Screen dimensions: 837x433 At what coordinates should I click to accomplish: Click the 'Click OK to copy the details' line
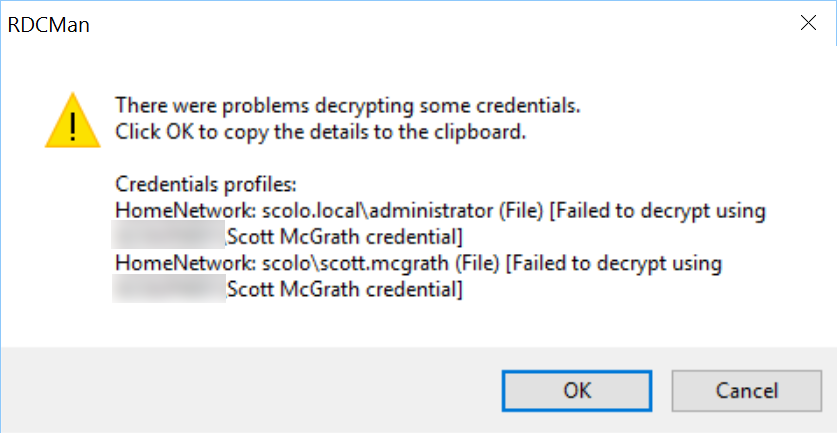(321, 132)
